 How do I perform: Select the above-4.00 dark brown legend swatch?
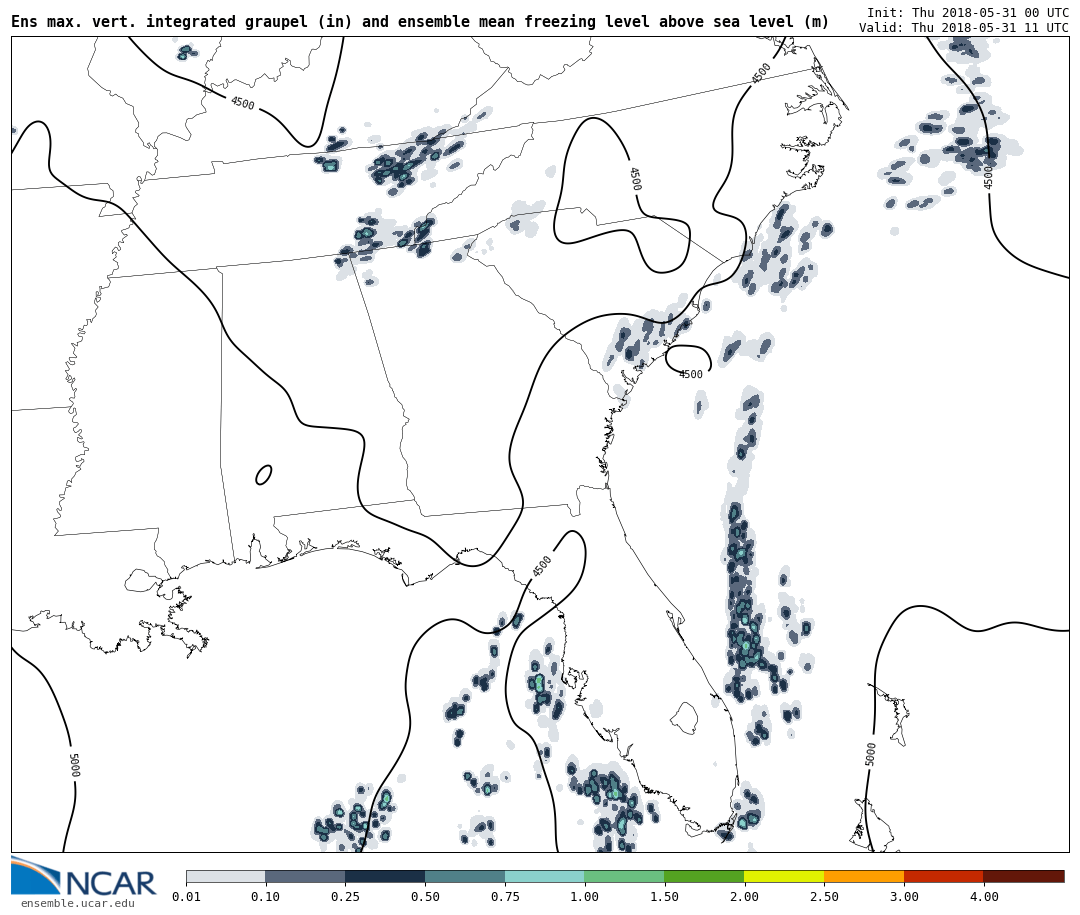[x=1024, y=876]
